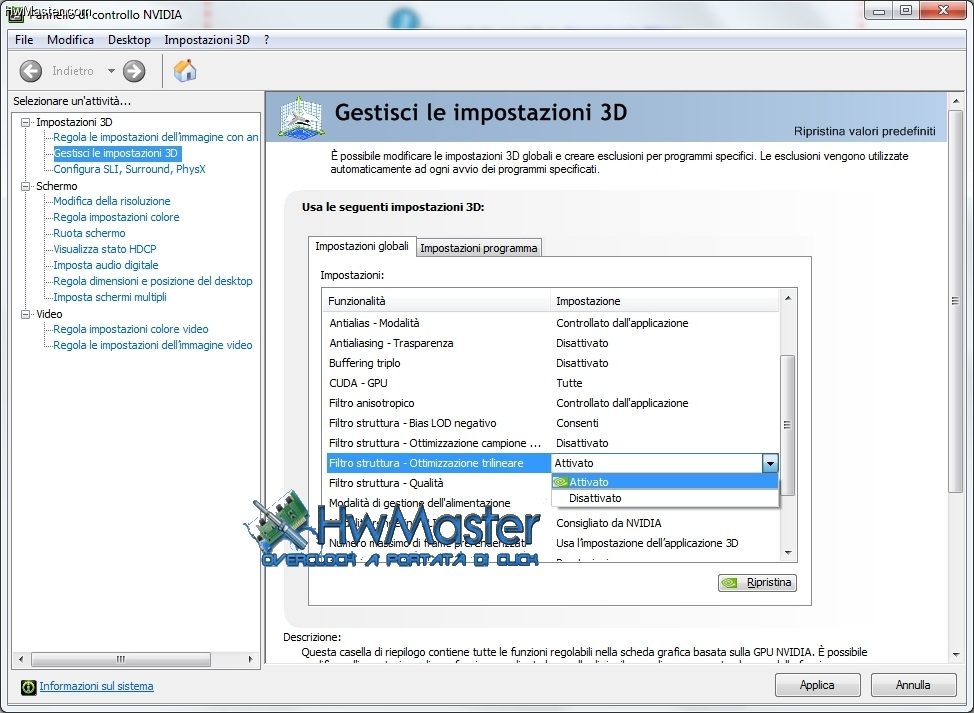Click the Impostazione column header
This screenshot has height=713, width=974.
coord(664,301)
